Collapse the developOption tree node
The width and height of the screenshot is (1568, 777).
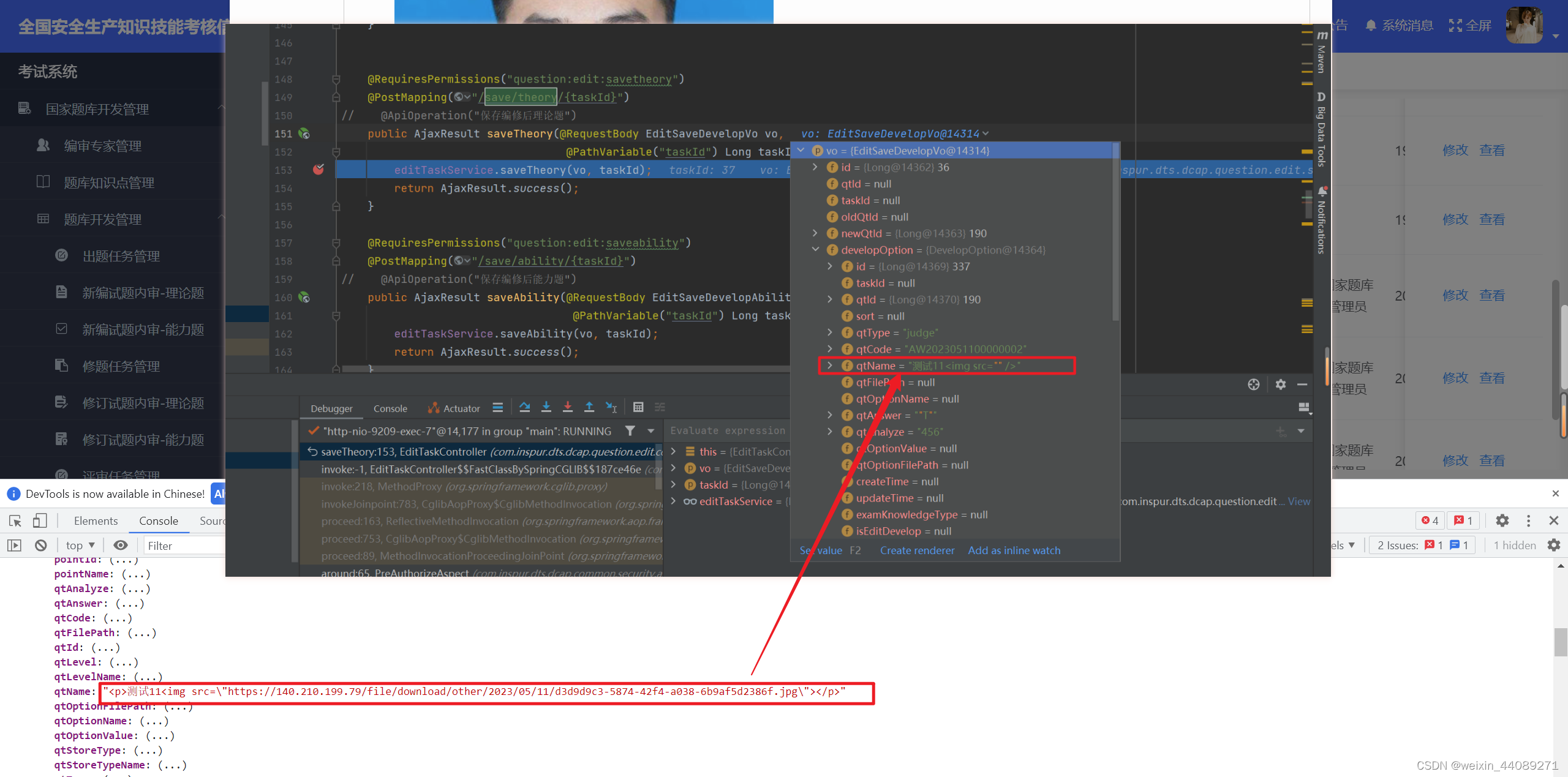[x=815, y=249]
